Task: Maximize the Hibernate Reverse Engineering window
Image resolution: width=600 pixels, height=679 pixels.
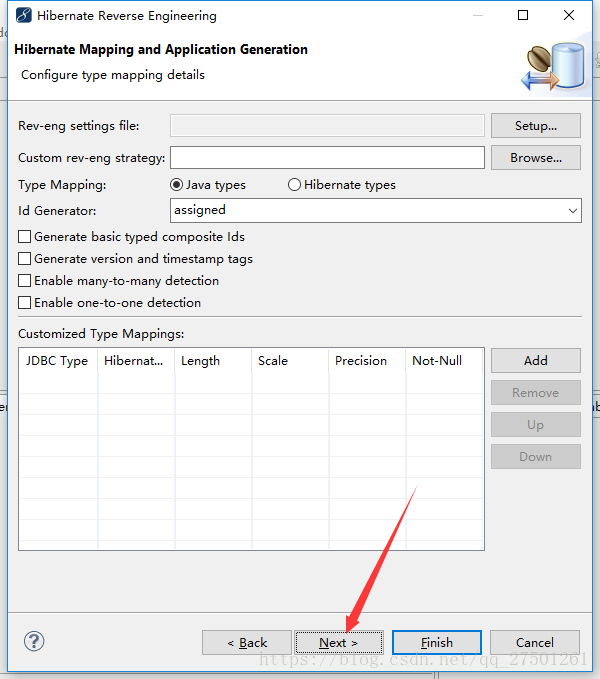Action: point(523,15)
